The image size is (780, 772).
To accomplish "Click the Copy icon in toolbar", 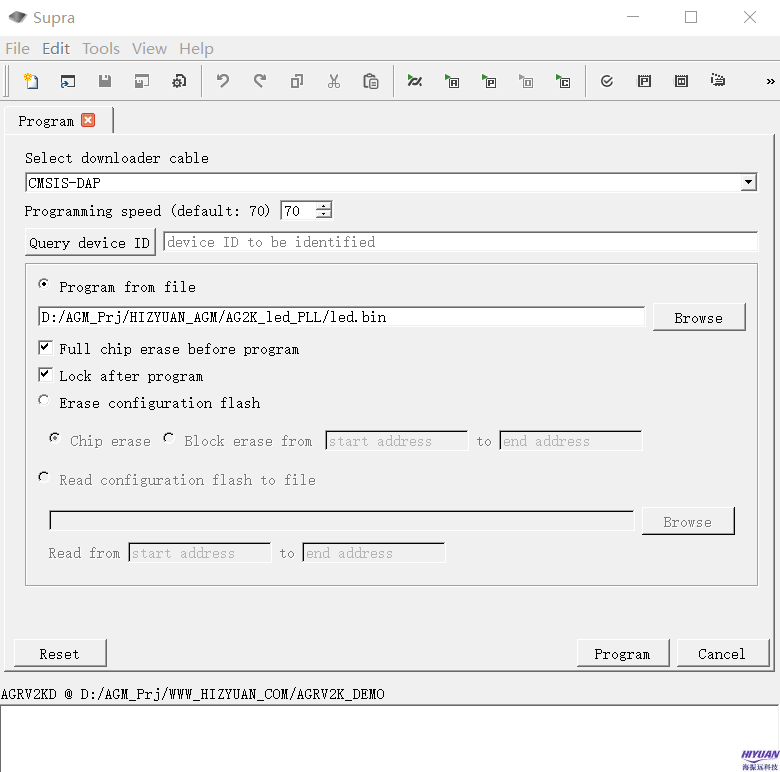I will 297,81.
